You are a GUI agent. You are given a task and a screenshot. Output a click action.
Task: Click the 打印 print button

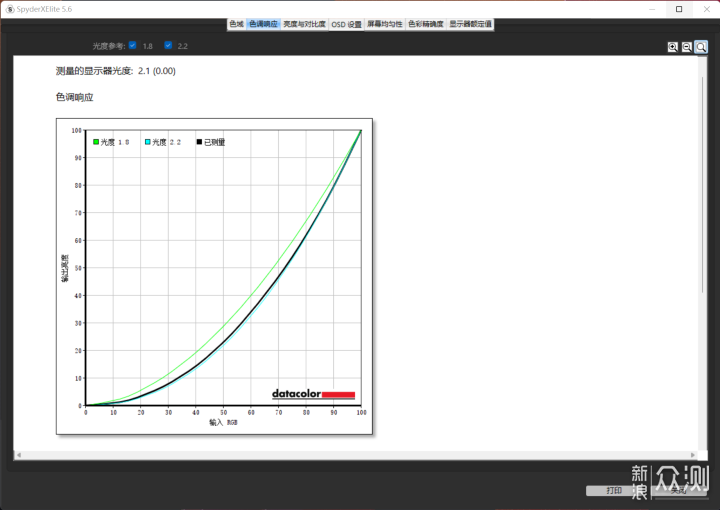tap(613, 491)
